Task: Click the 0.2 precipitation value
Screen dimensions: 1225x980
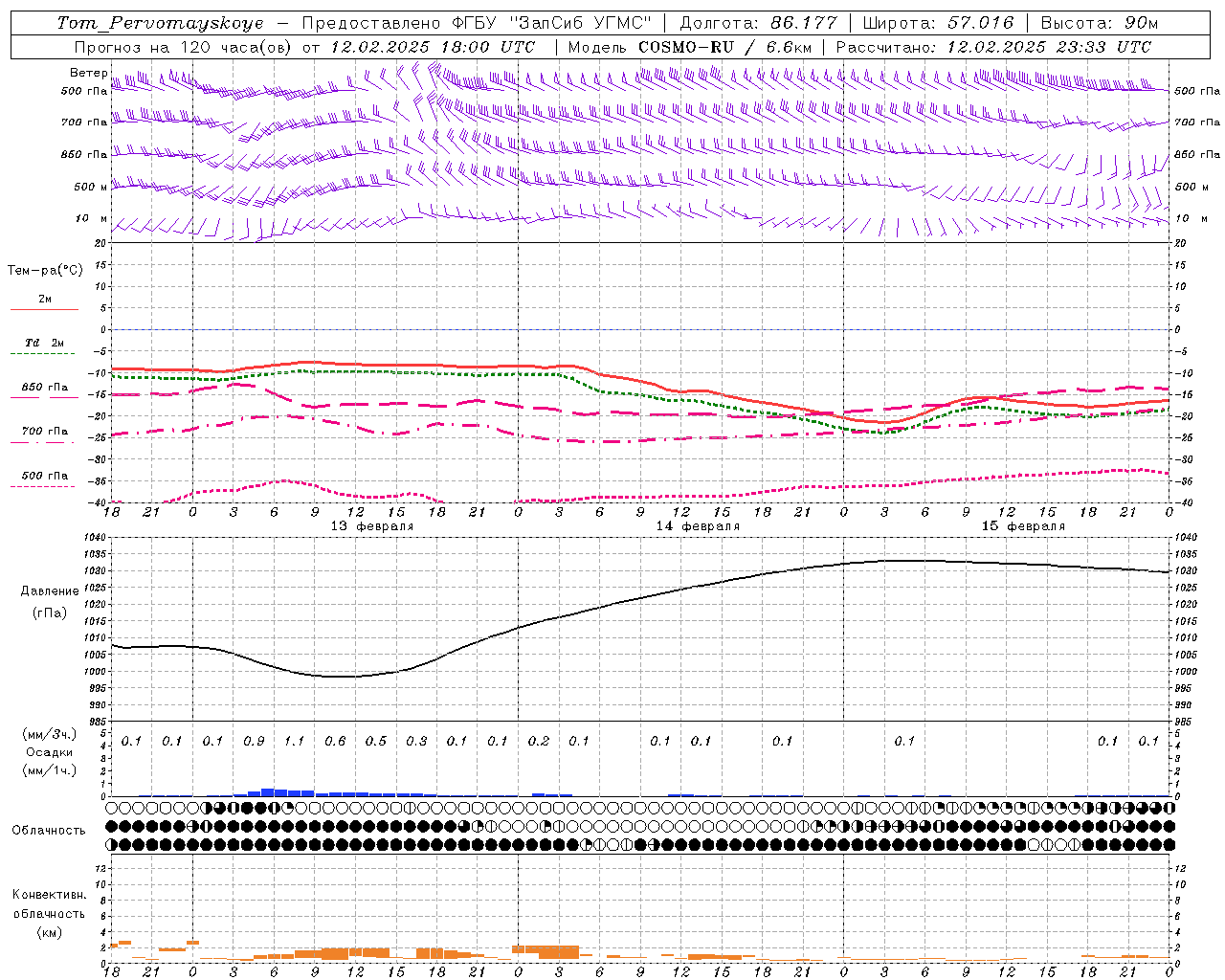Action: pyautogui.click(x=539, y=742)
